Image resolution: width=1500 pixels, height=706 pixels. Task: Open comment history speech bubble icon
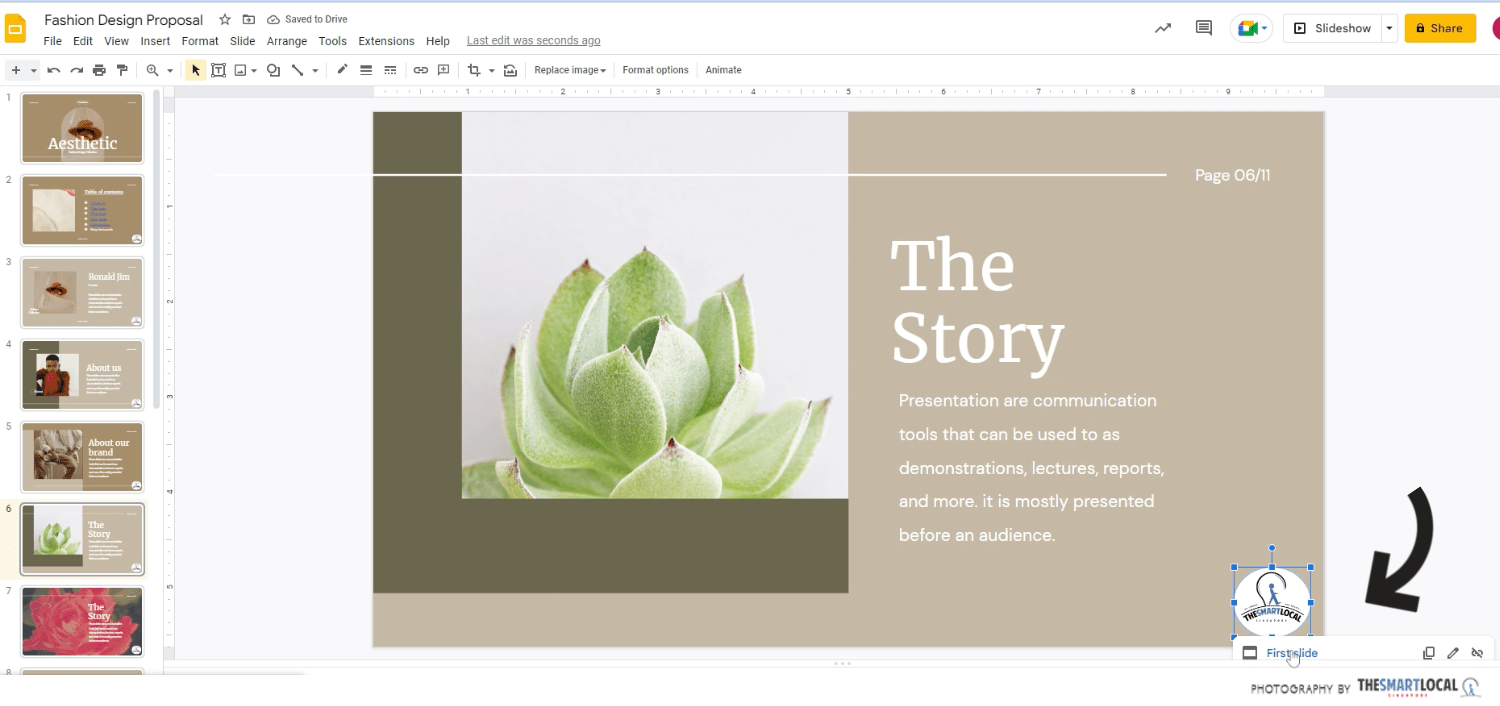tap(1204, 28)
